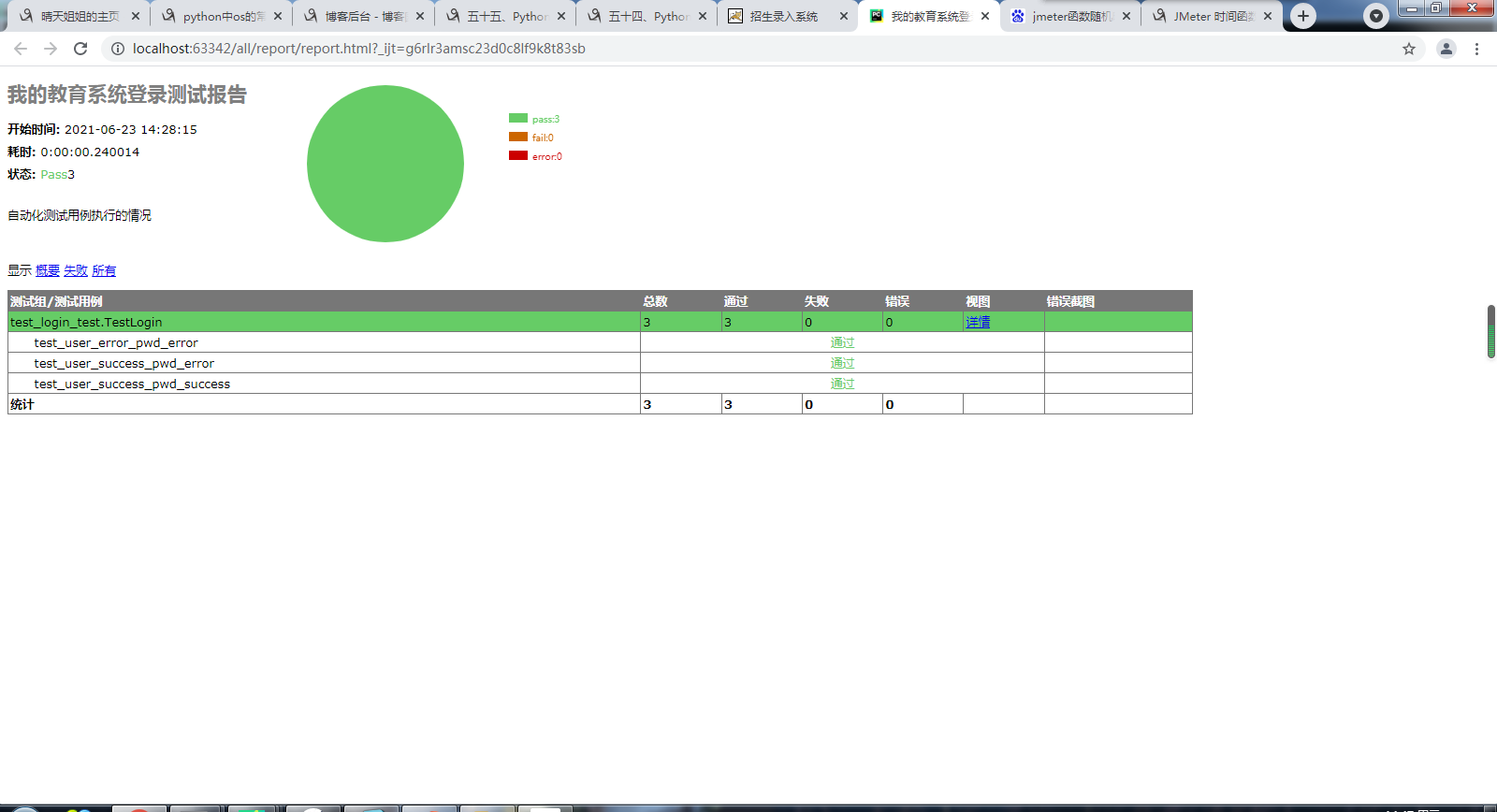This screenshot has height=812, width=1497.
Task: Switch to JMeter 时间函数 tab
Action: (1214, 16)
